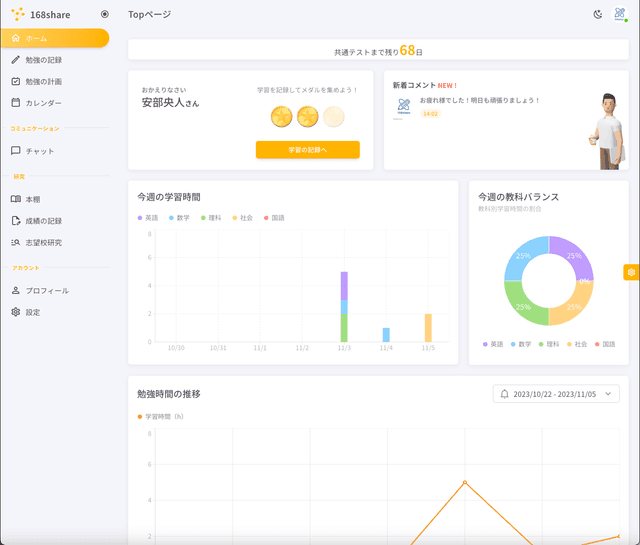
Task: Click the chat bubble icon
Action: (x=16, y=151)
